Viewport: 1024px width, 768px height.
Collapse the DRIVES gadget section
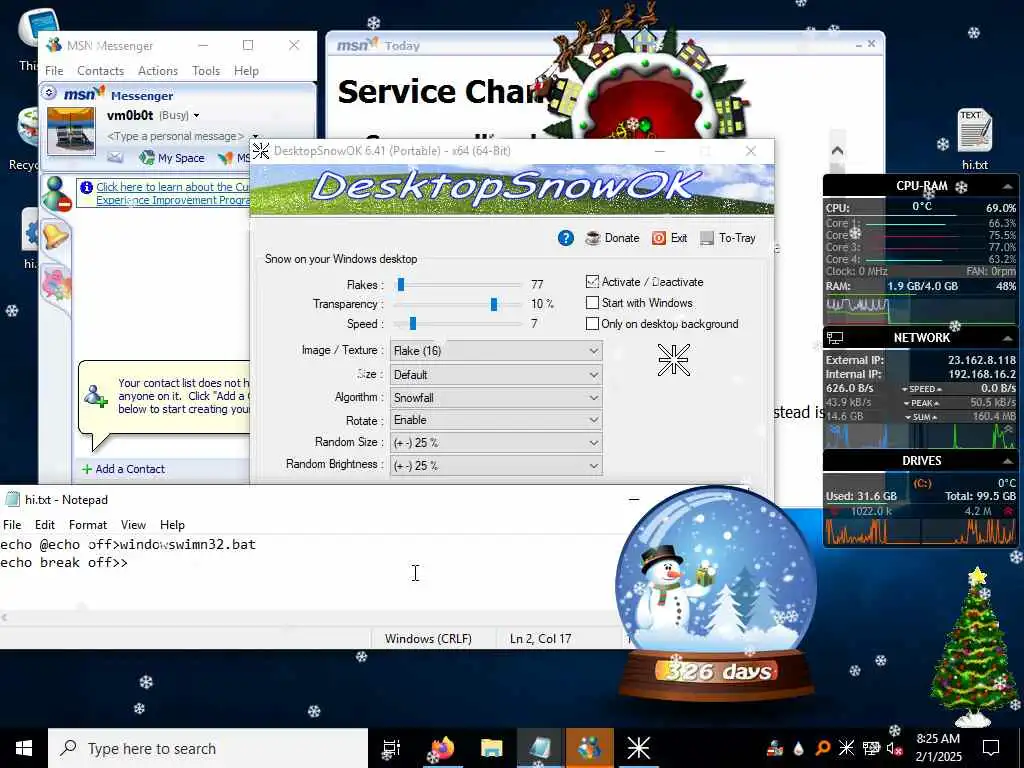(x=1008, y=461)
